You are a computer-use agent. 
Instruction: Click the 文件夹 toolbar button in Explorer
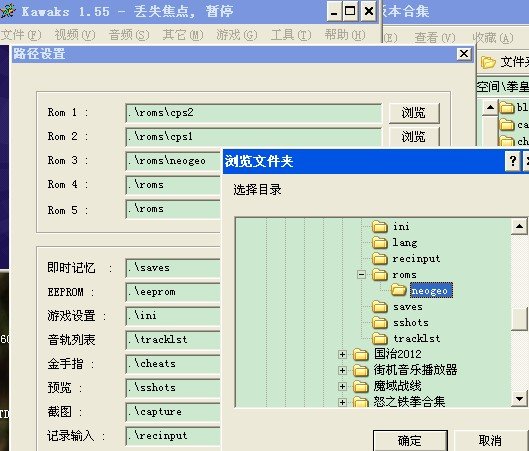tap(504, 62)
